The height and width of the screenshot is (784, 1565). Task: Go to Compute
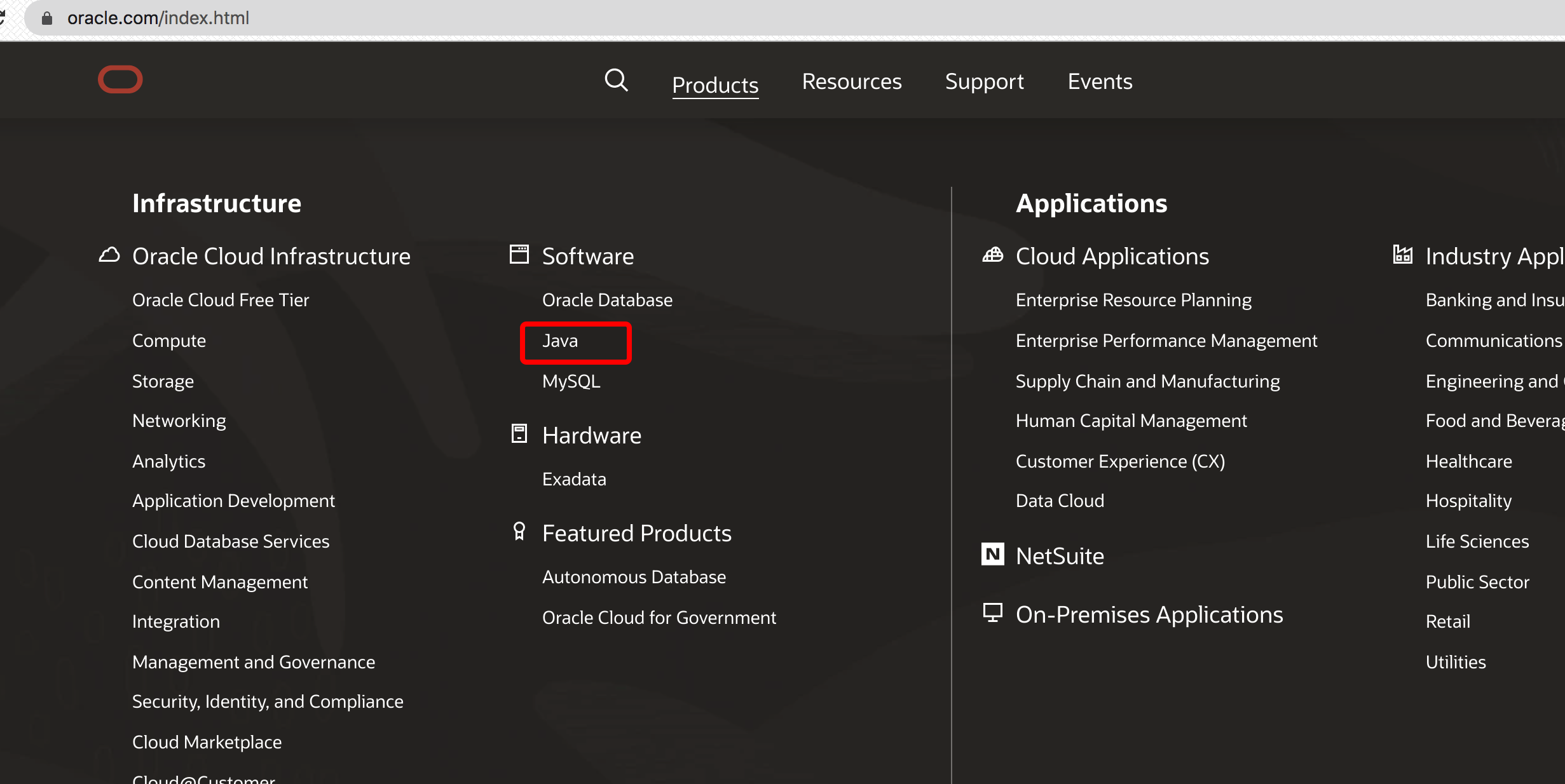coord(169,341)
